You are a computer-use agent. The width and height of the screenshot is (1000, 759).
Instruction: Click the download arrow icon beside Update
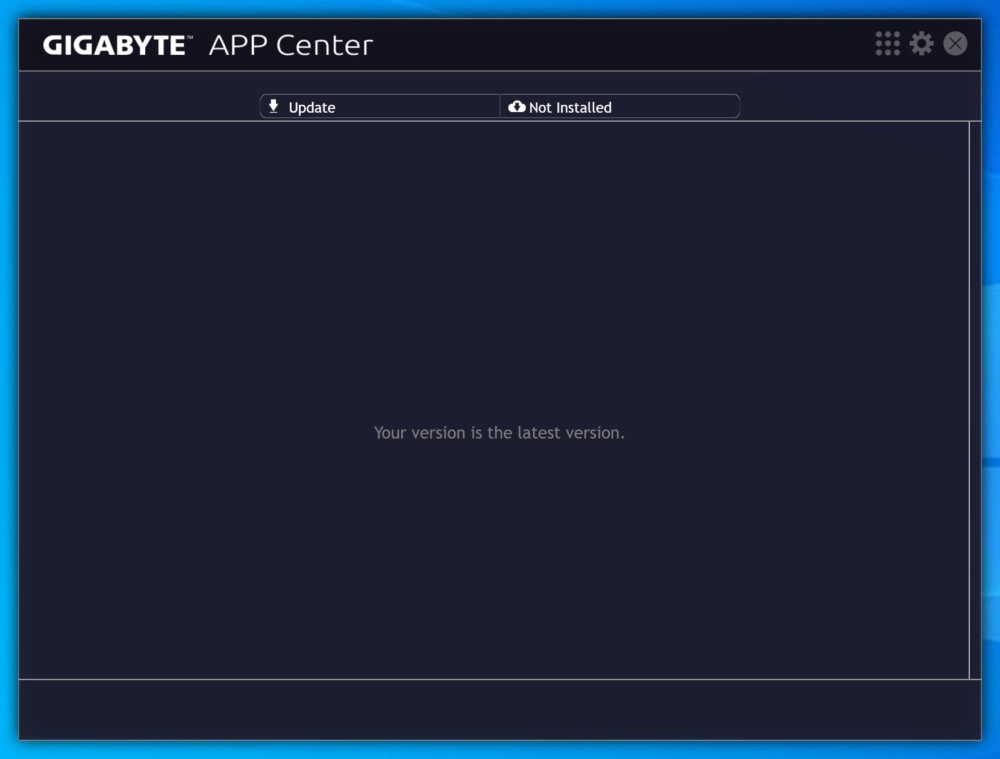coord(274,107)
